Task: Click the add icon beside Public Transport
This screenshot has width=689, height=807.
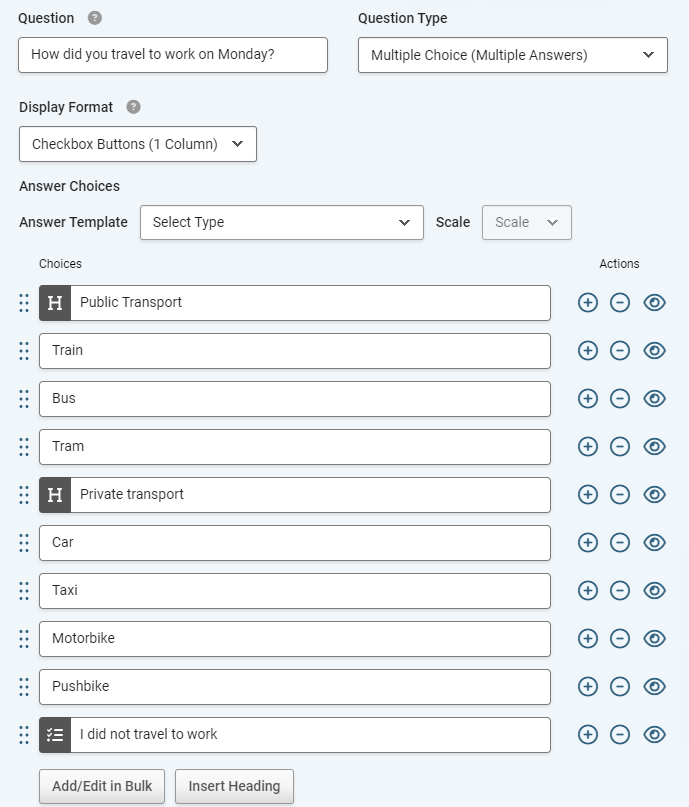Action: 588,303
